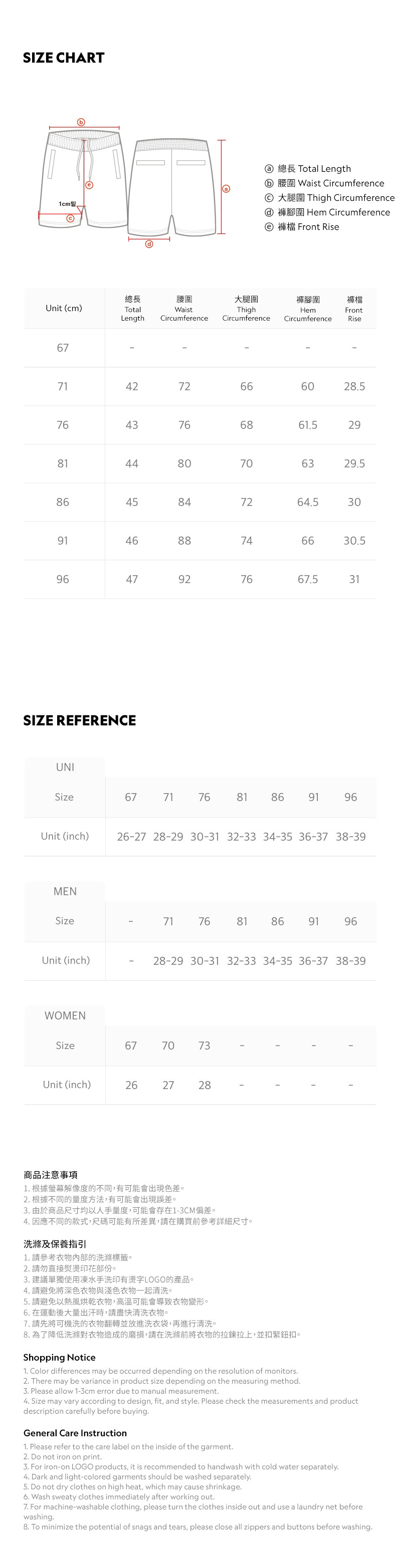401x1568 pixels.
Task: Click the red circled a marker beside back-view shorts
Action: click(x=226, y=189)
